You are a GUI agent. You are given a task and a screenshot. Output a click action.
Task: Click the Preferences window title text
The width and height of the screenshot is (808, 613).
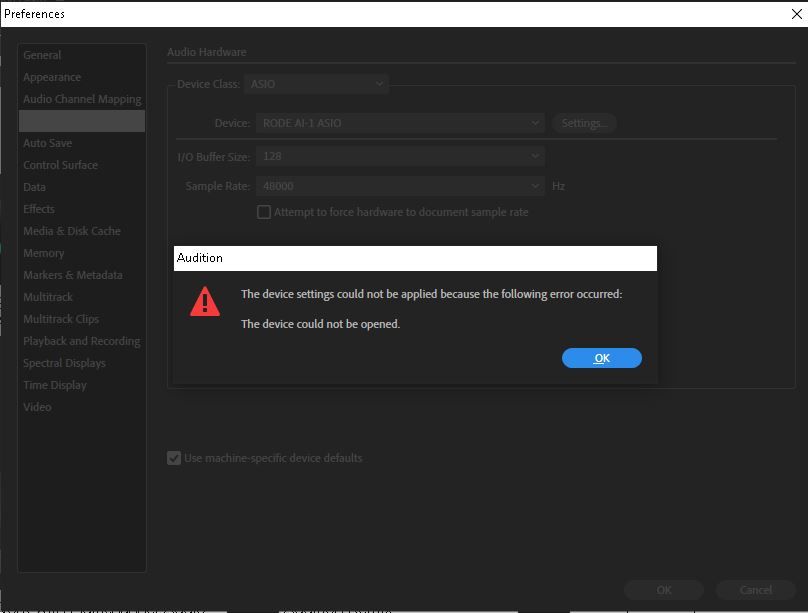coord(35,14)
